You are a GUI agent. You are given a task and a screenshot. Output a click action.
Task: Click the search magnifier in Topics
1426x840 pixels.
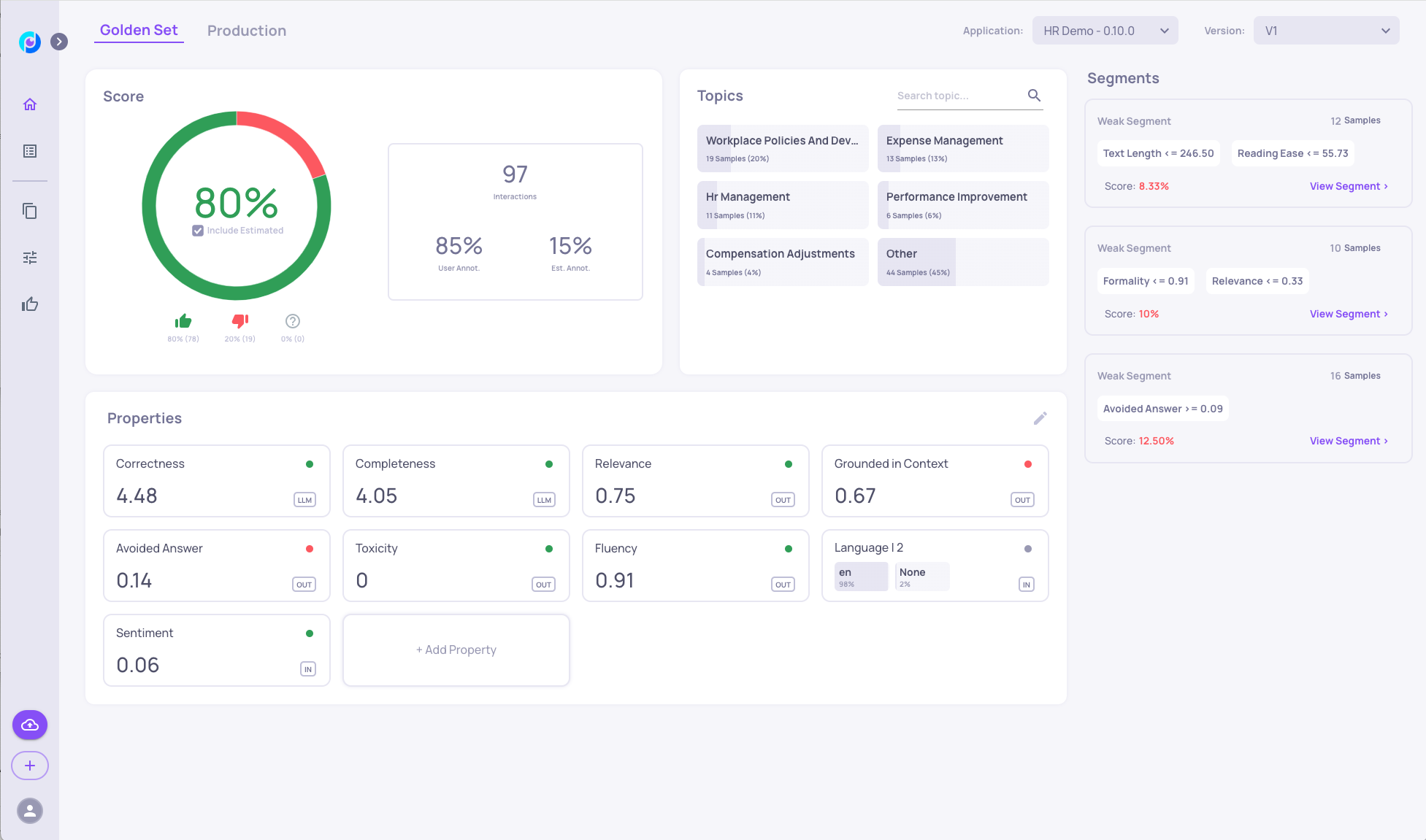[x=1034, y=96]
